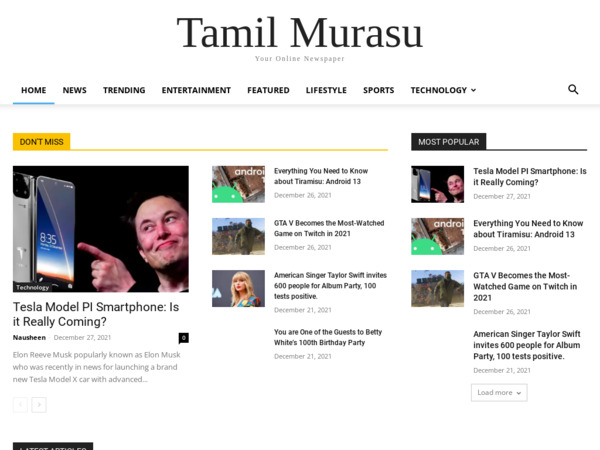Open the Entertainment menu item
600x450 pixels.
pyautogui.click(x=196, y=90)
